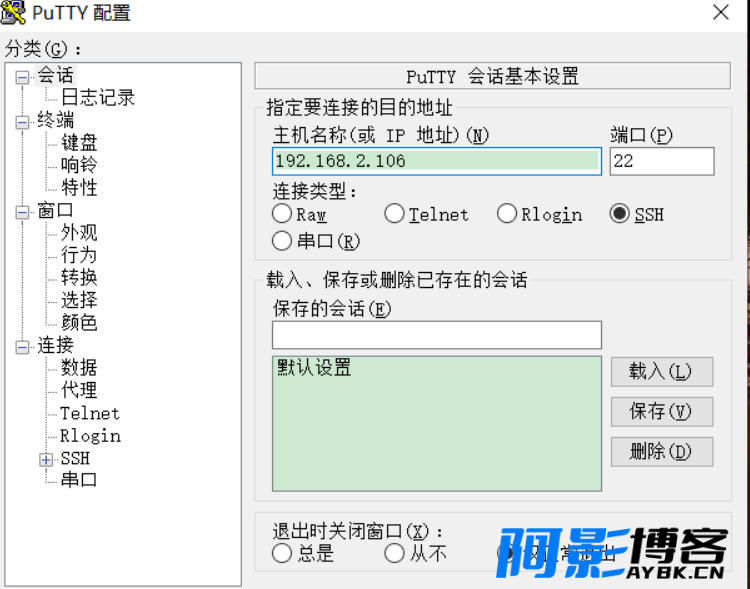Open the Rlogin settings in tree
The width and height of the screenshot is (750, 589).
[x=90, y=435]
